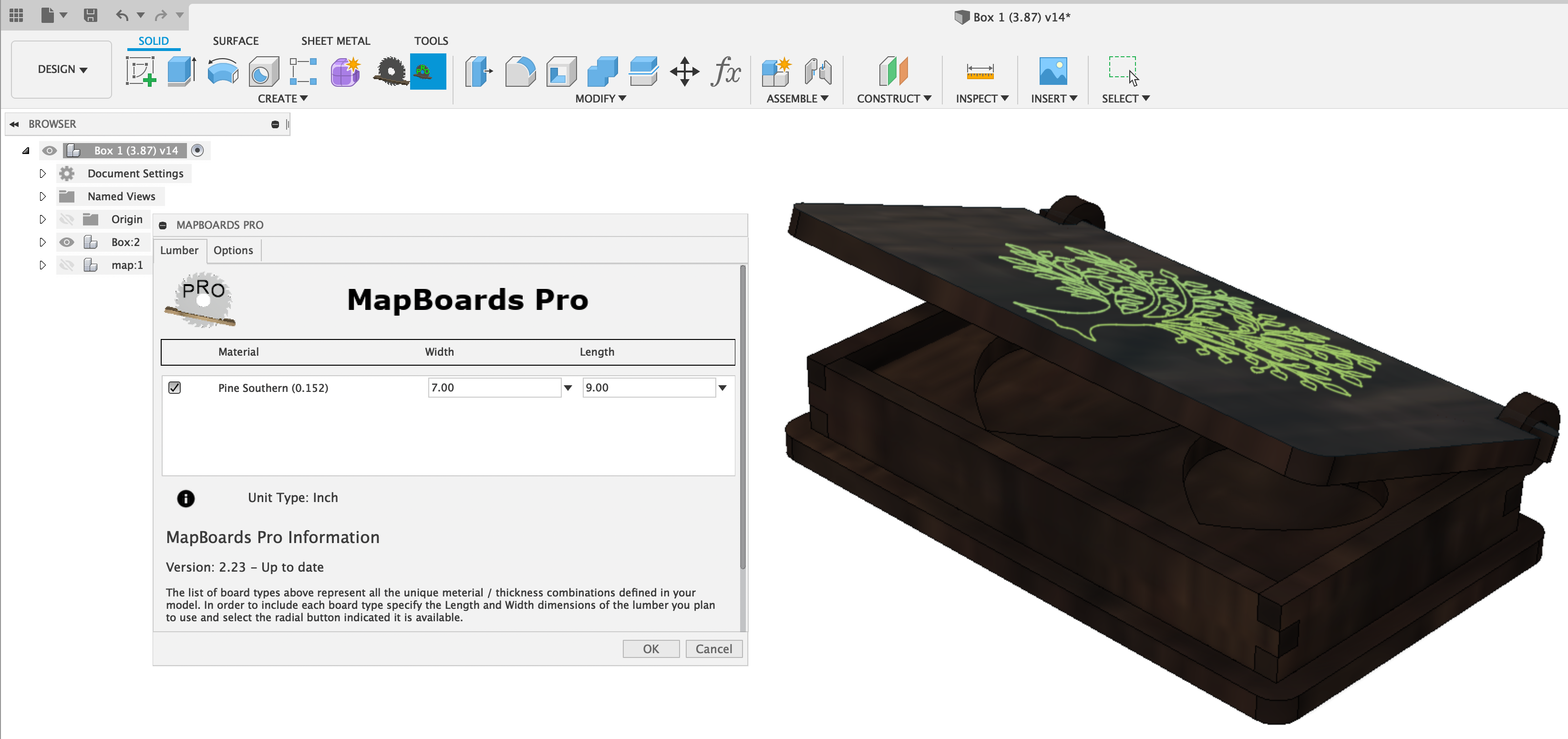The image size is (1568, 739).
Task: Save the document with the floppy icon
Action: pyautogui.click(x=90, y=15)
